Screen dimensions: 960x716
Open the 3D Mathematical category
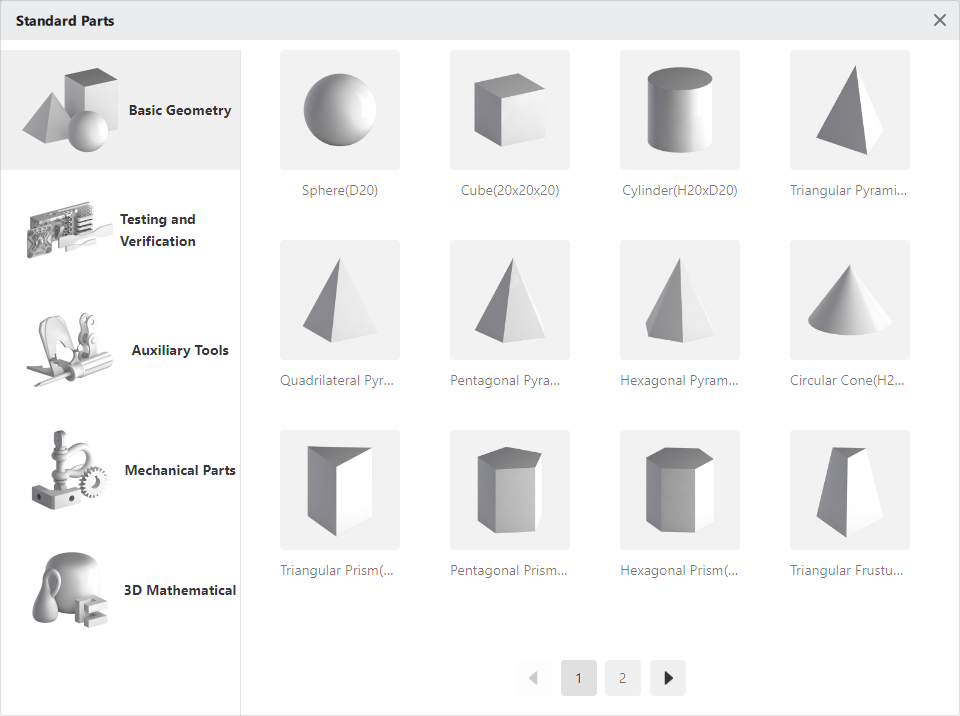(121, 590)
